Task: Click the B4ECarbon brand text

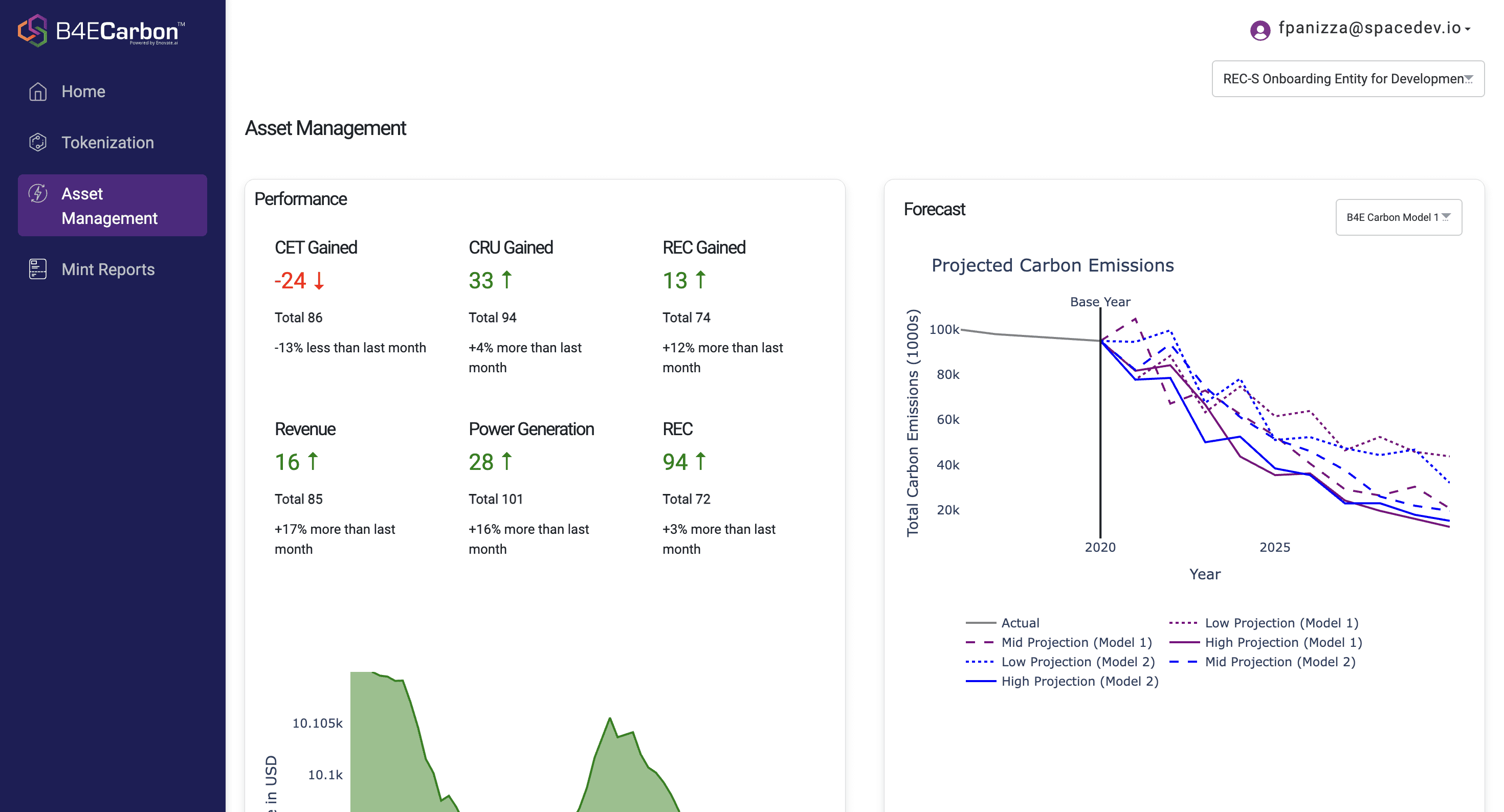Action: click(117, 31)
